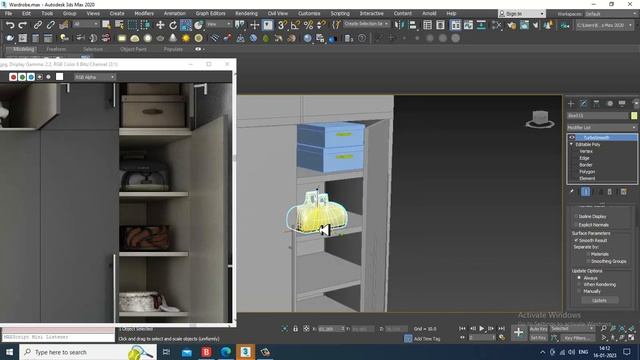Toggle Smooth Result checkbox

click(576, 240)
